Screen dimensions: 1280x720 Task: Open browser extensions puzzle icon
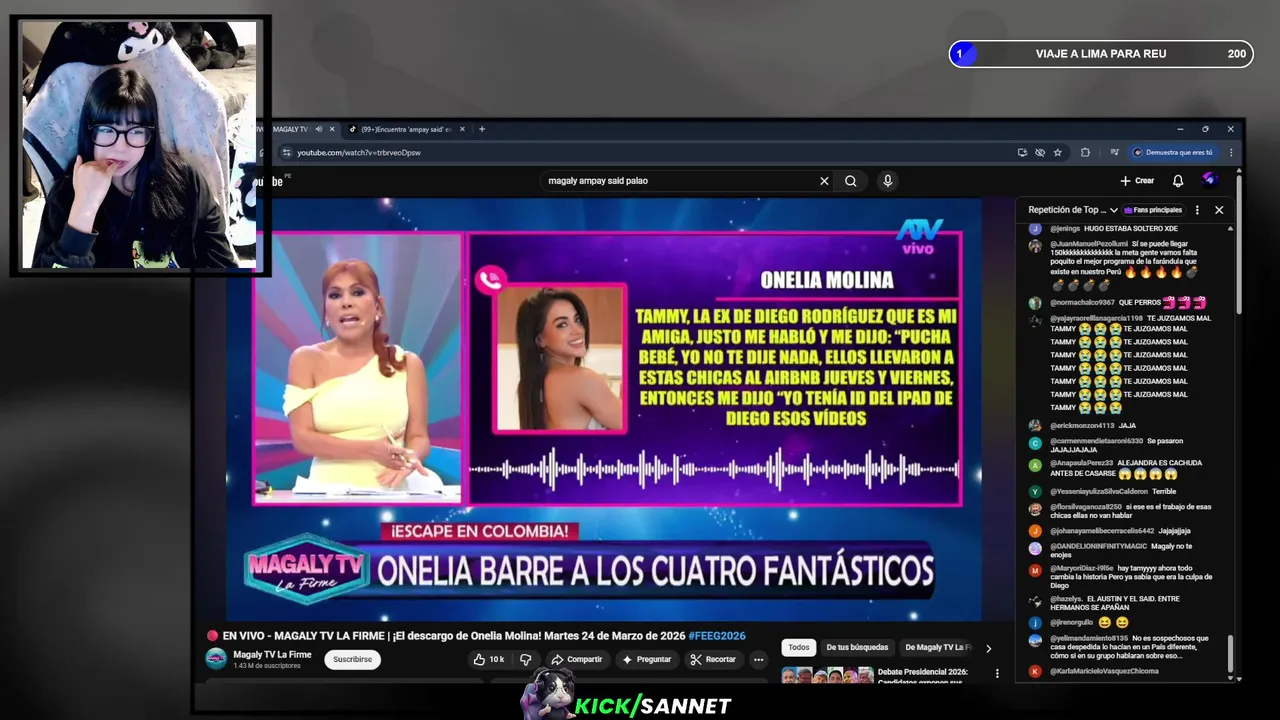pos(1085,153)
